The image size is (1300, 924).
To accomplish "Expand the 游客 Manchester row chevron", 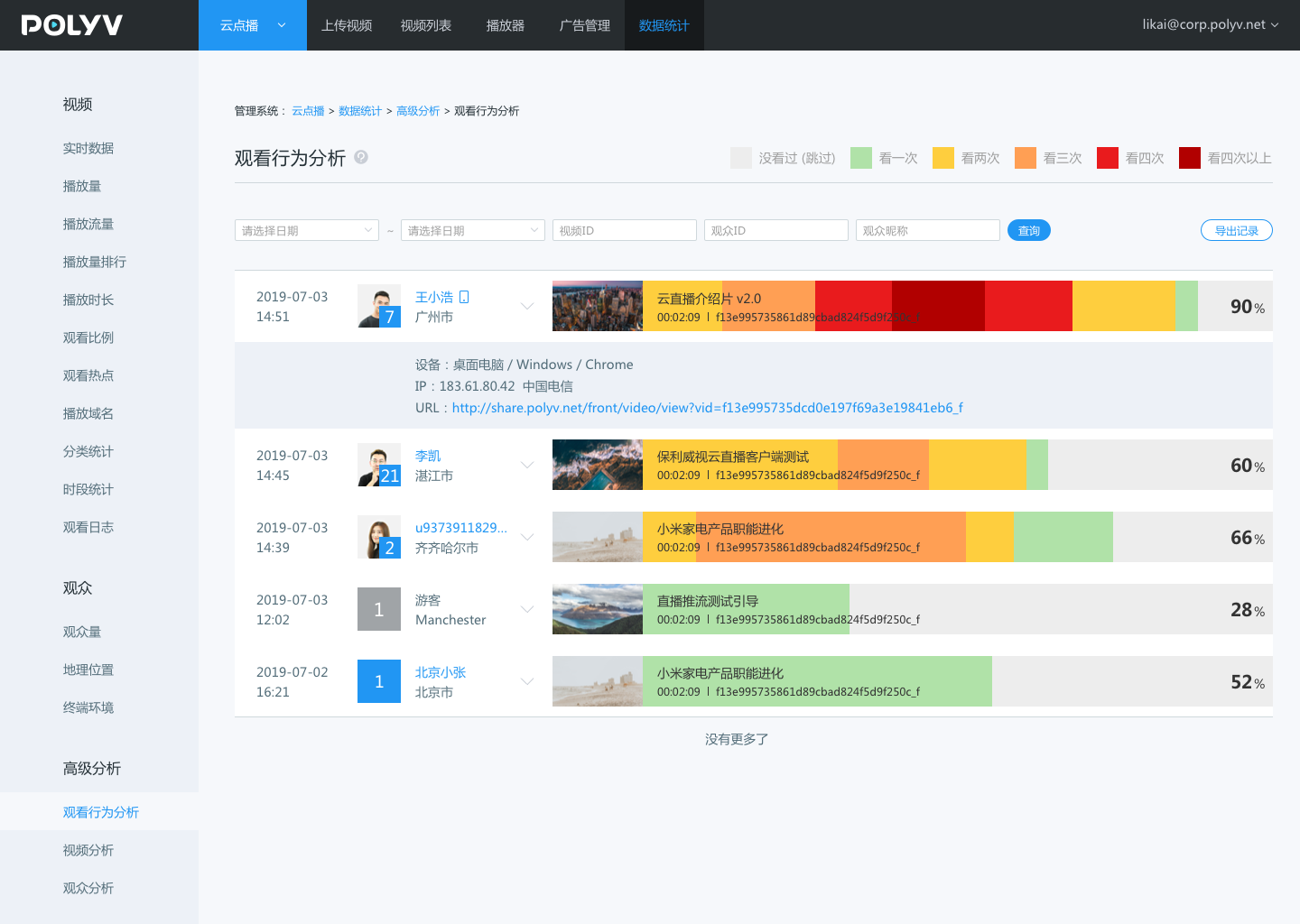I will coord(527,609).
